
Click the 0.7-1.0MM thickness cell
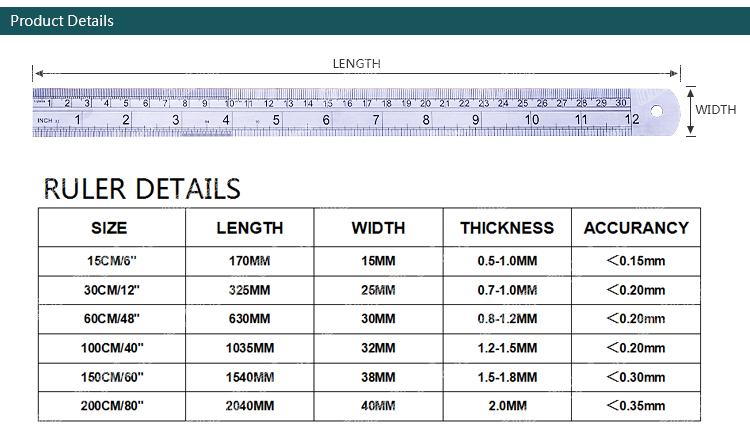[507, 290]
